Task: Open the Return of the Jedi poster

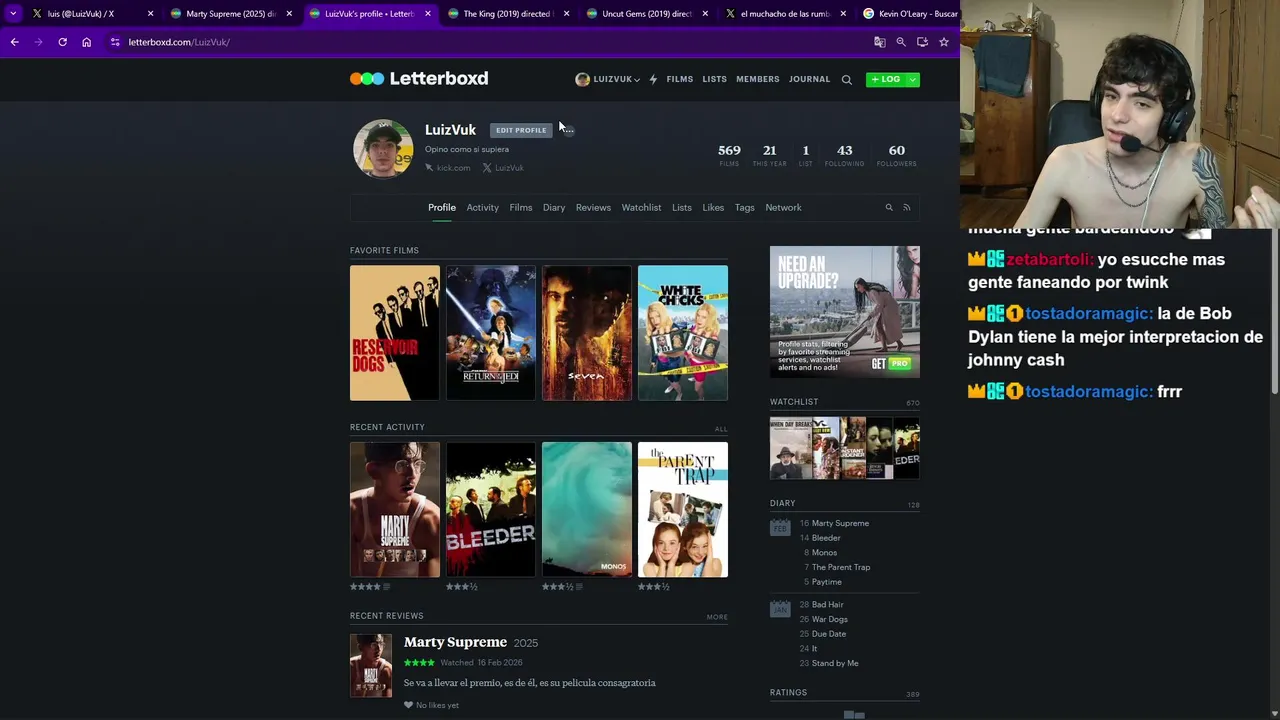Action: pos(491,333)
